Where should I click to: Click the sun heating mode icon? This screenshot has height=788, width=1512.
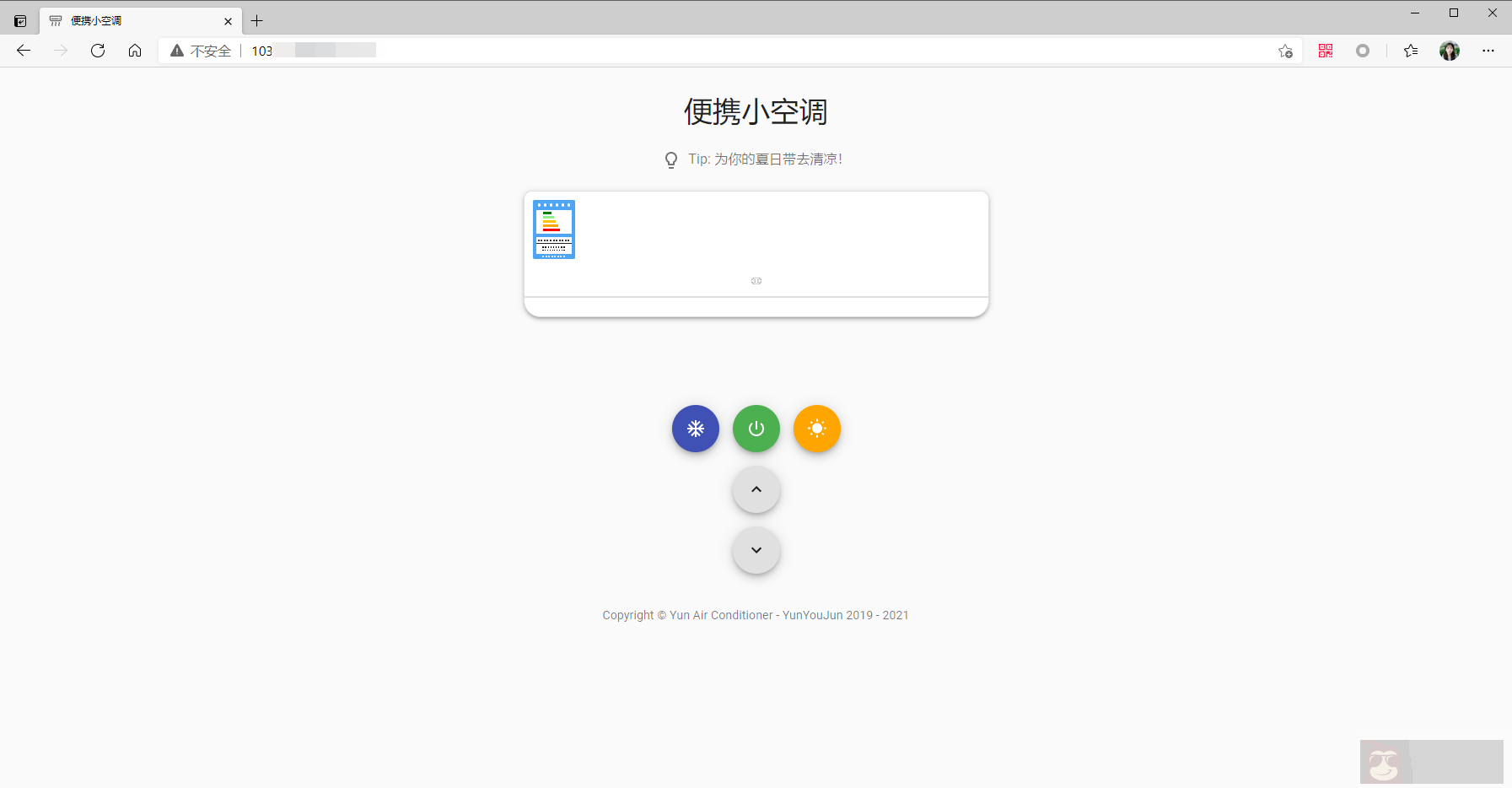point(816,429)
